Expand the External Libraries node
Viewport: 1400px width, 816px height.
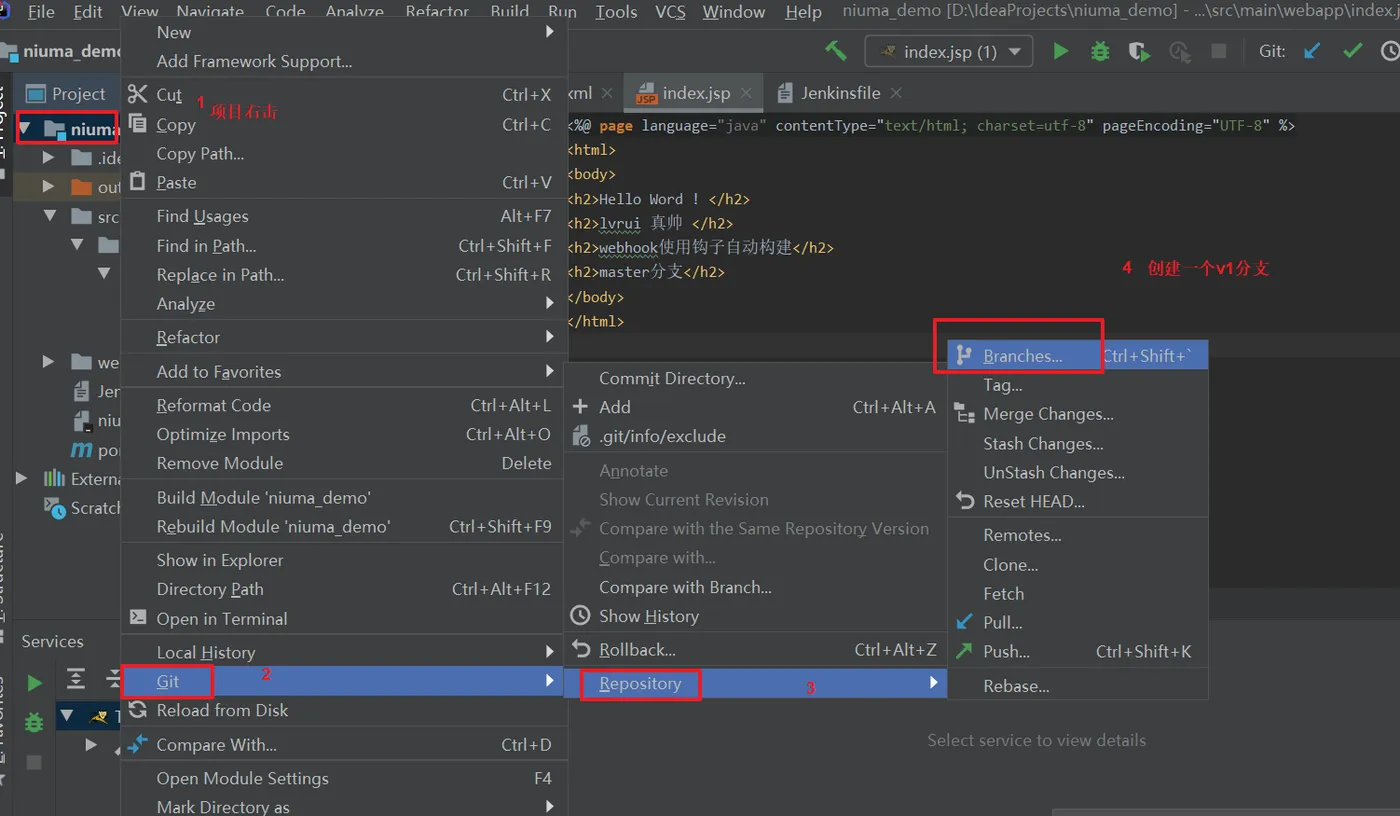click(x=21, y=478)
